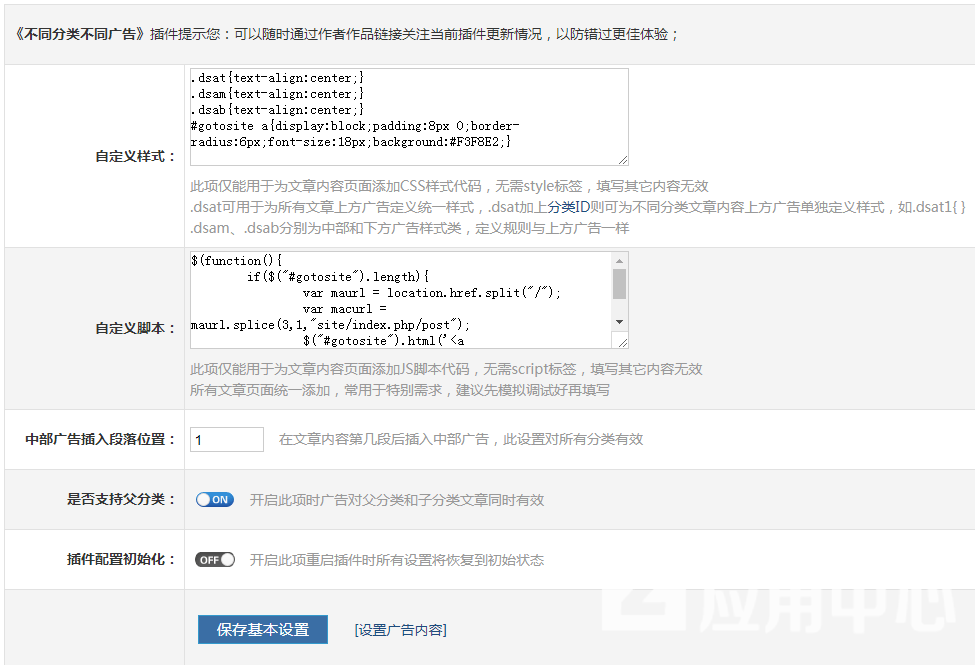The image size is (975, 665).
Task: Disable the 是否支持父分类 switch
Action: 215,500
